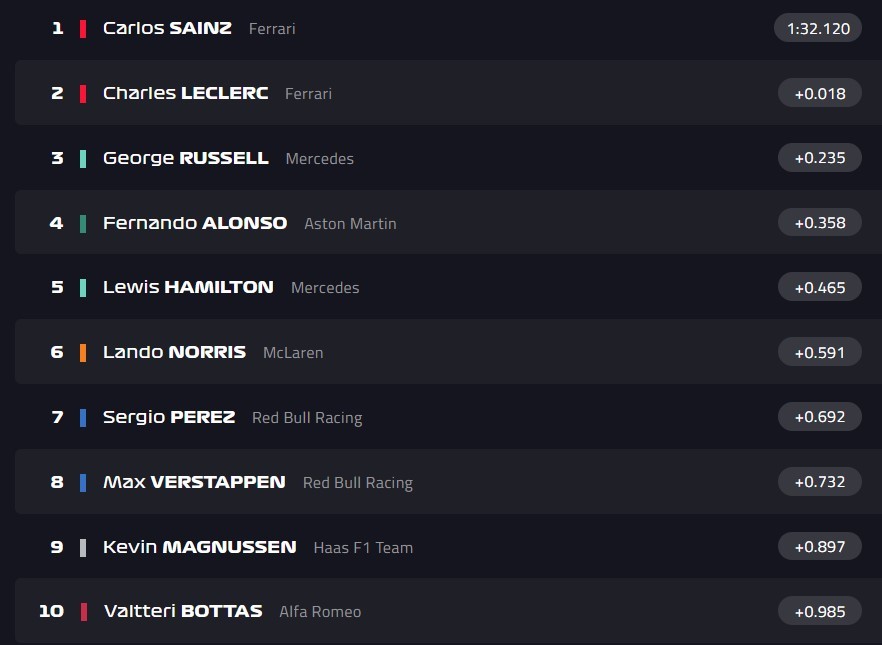The width and height of the screenshot is (882, 645).
Task: Click red Ferrari color bar beside Sainz
Action: (83, 28)
